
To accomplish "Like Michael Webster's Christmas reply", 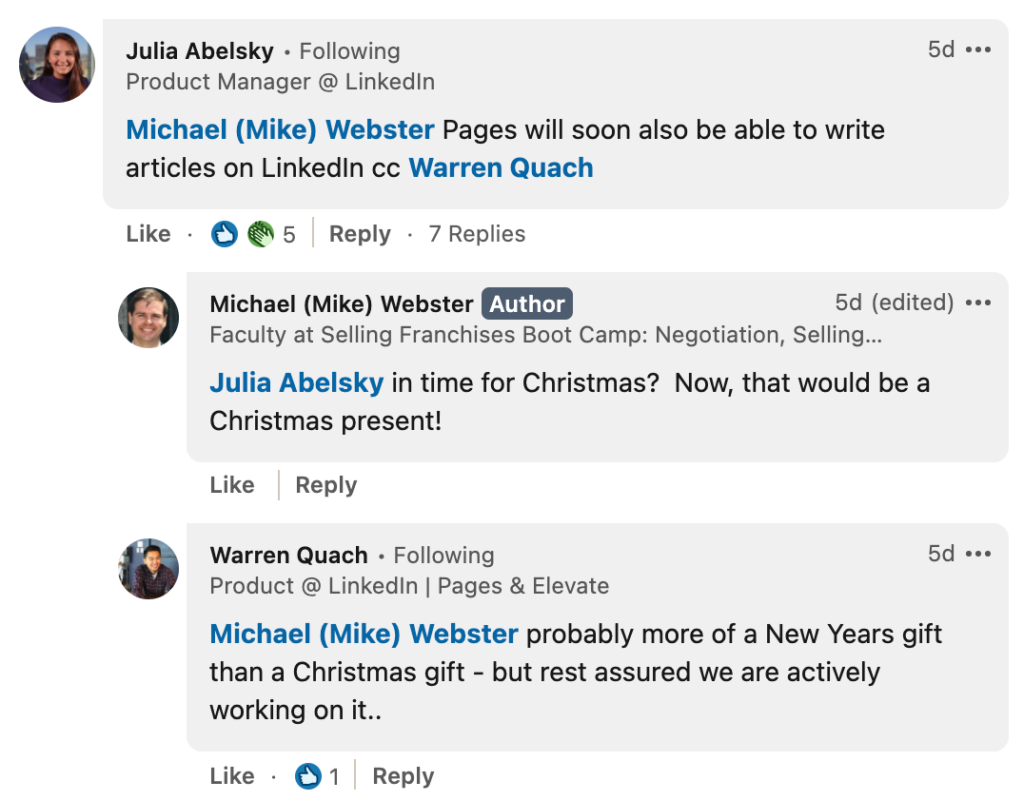I will click(232, 485).
